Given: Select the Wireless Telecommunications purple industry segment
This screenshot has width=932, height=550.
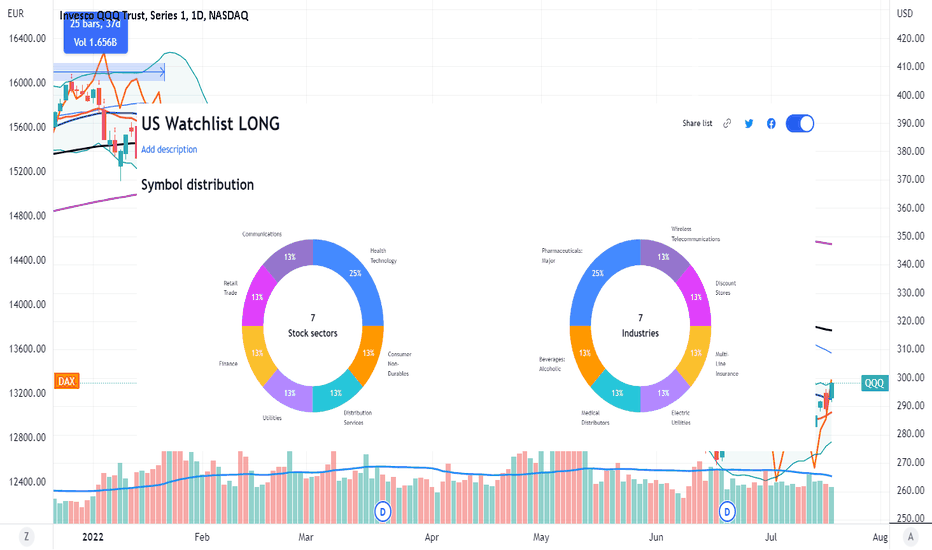Looking at the screenshot, I should [663, 256].
